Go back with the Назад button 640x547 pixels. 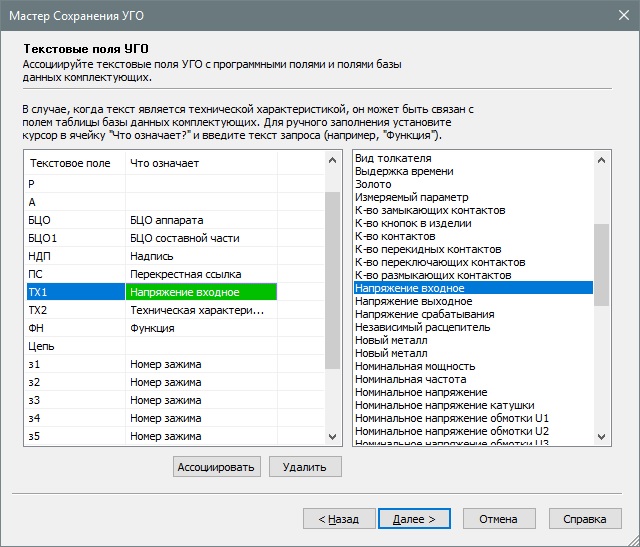[337, 519]
